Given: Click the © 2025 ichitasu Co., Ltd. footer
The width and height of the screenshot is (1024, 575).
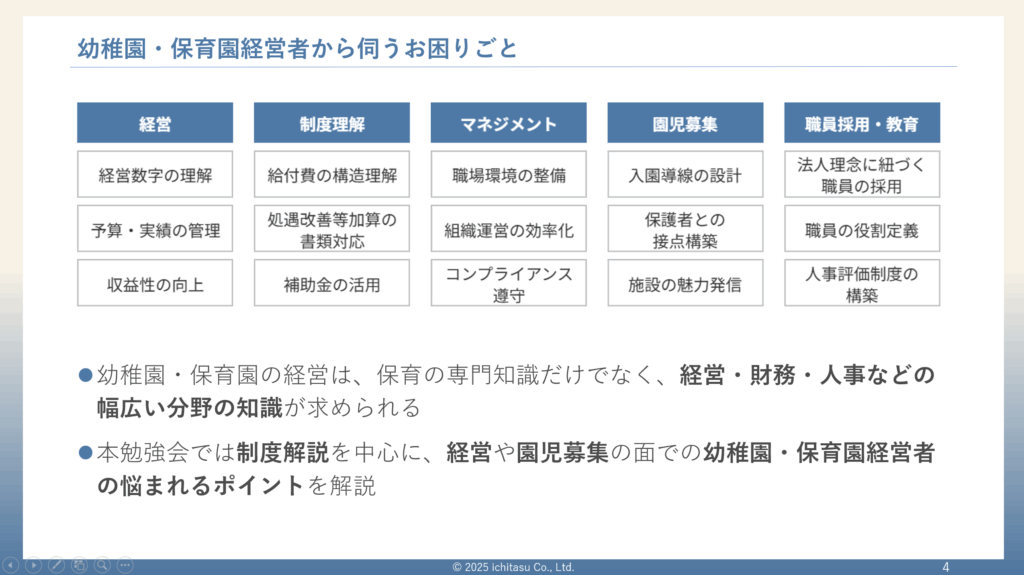Looking at the screenshot, I should pyautogui.click(x=513, y=567).
